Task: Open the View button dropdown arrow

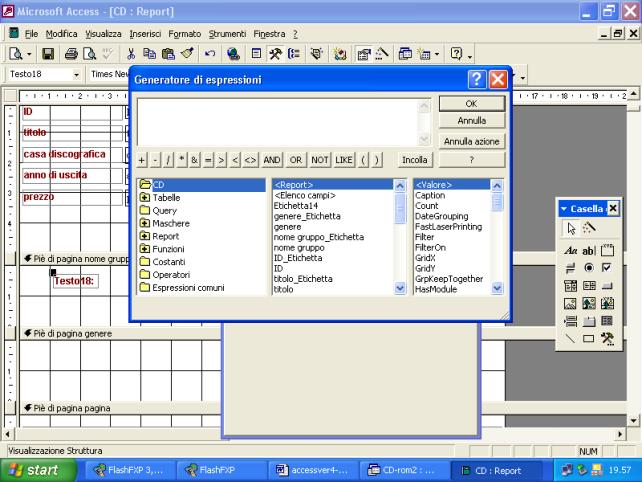Action: tap(29, 54)
